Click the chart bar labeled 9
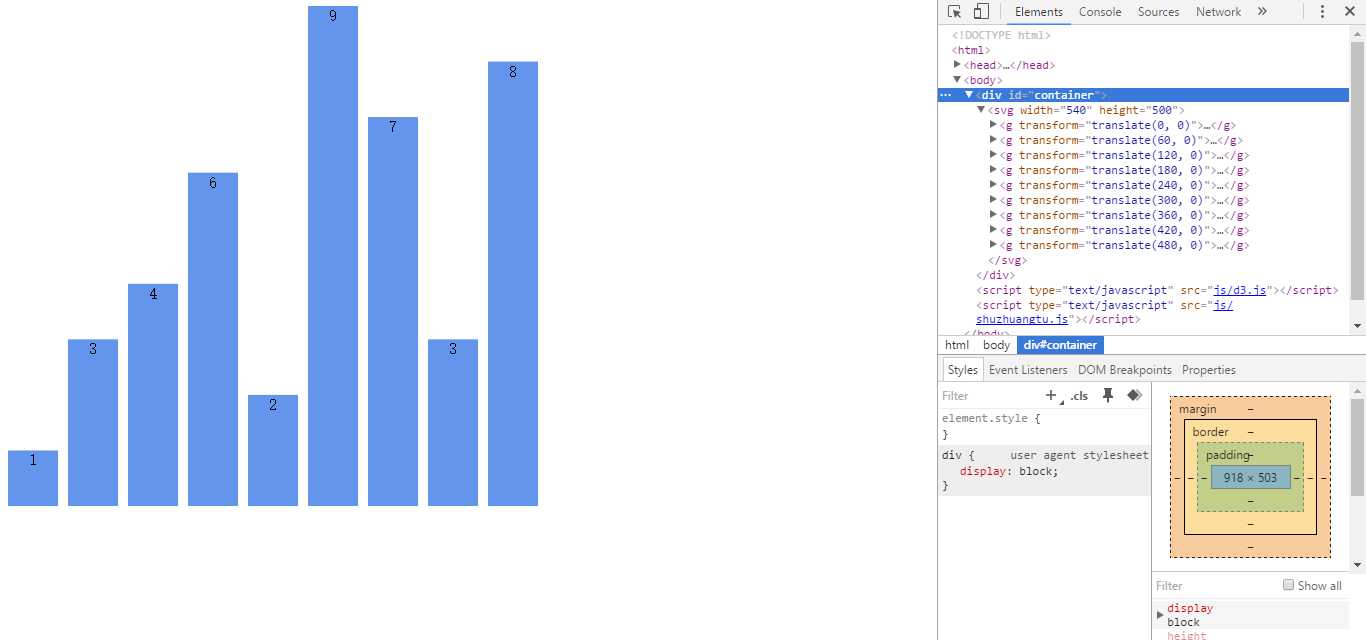This screenshot has height=640, width=1366. [x=333, y=256]
